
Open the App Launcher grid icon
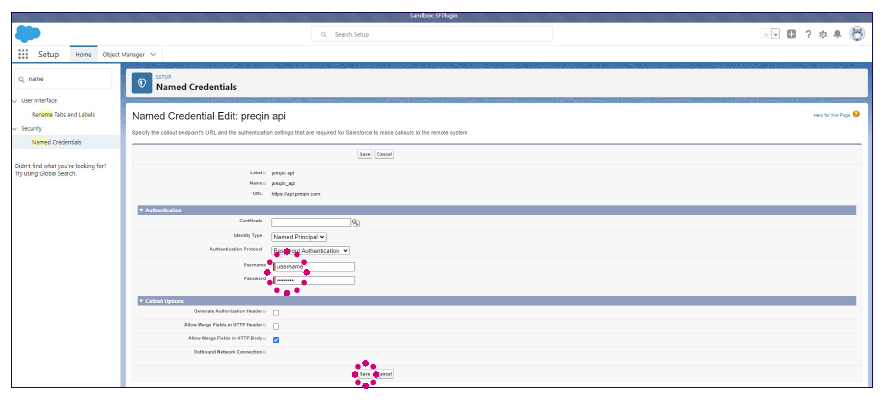pyautogui.click(x=23, y=54)
